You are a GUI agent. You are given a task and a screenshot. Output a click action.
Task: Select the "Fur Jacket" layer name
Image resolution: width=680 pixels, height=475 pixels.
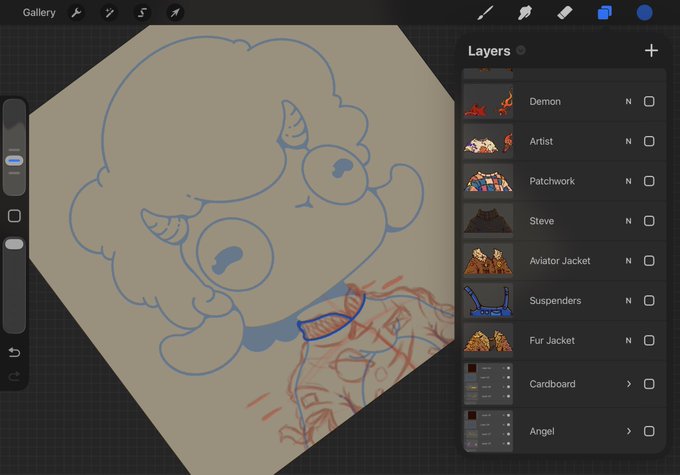click(x=552, y=341)
